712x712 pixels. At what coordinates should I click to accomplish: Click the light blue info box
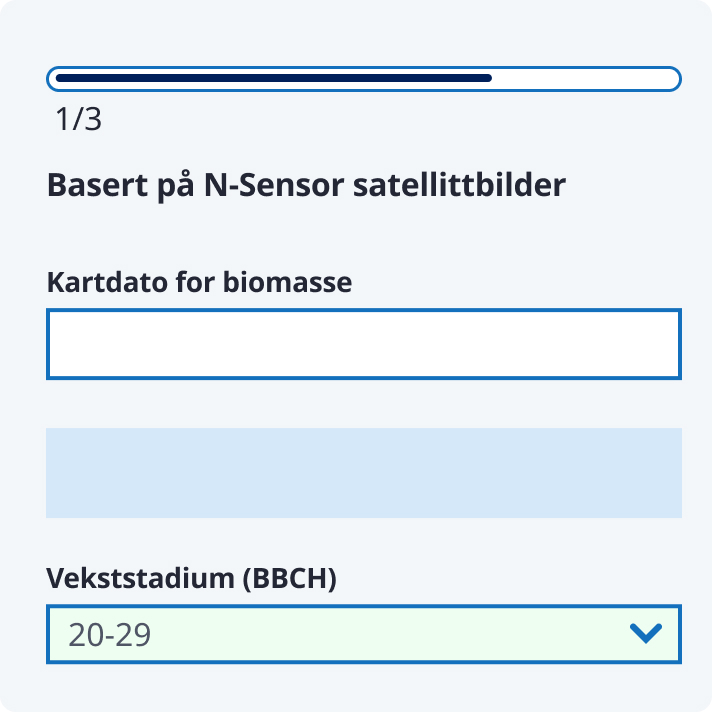tap(363, 473)
